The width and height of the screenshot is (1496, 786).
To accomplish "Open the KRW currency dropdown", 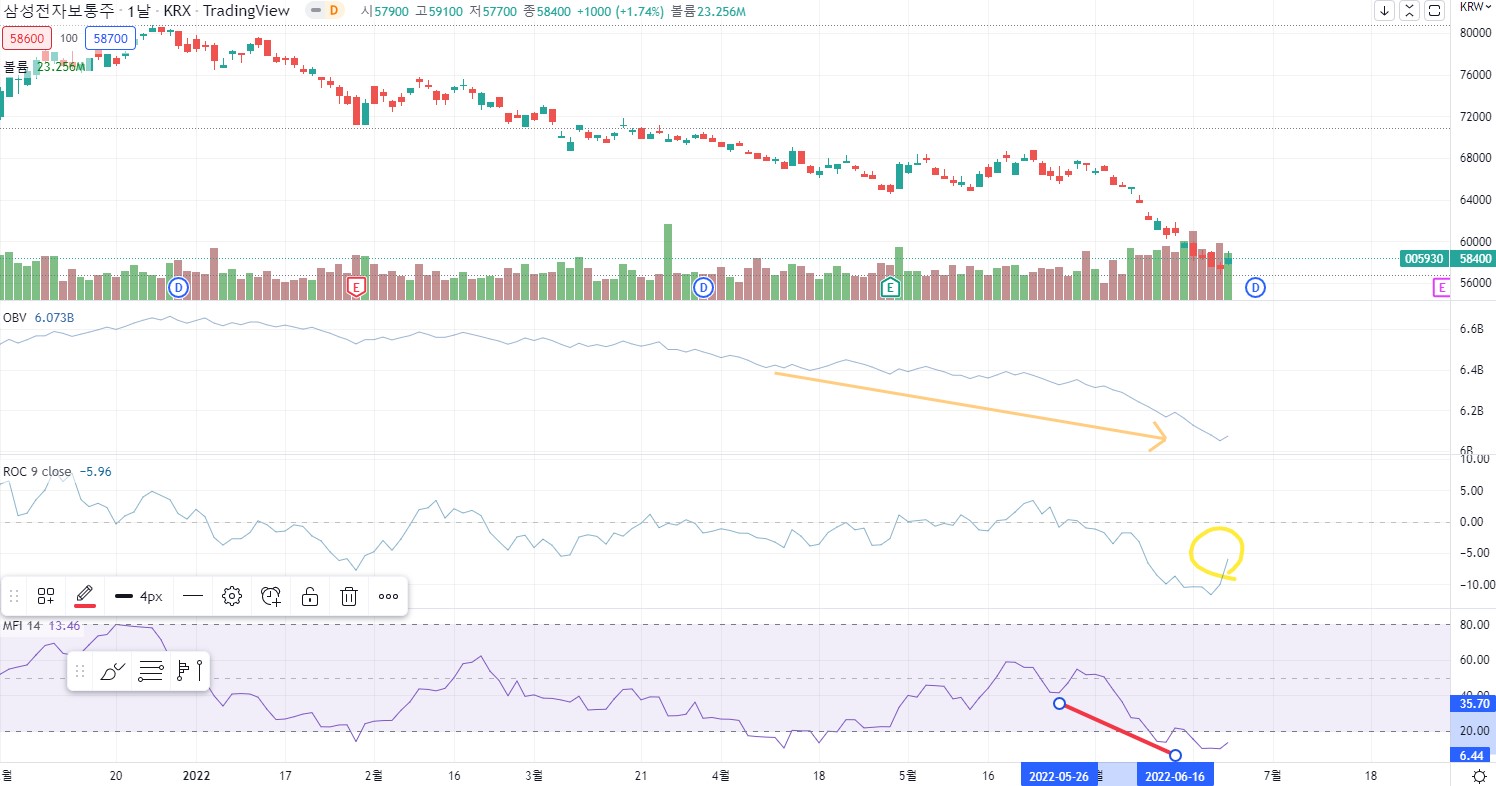I will [1476, 6].
